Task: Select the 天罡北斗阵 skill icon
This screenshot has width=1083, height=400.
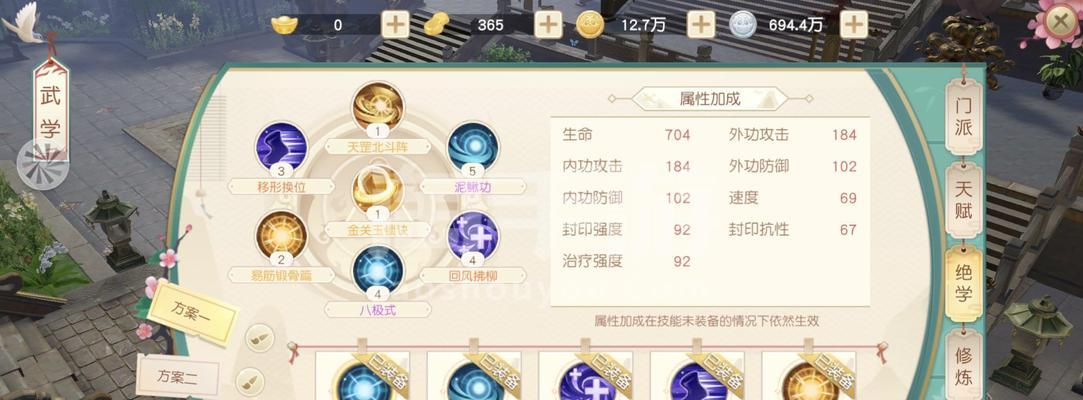Action: coord(378,106)
